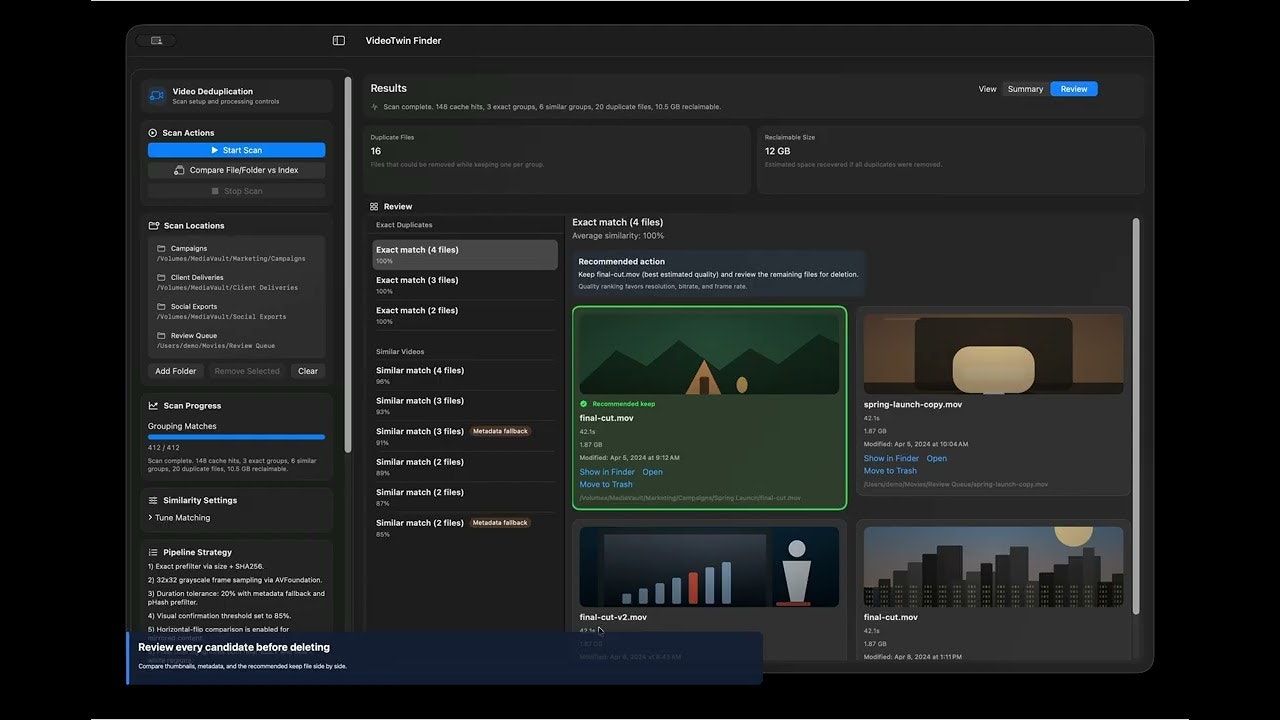
Task: Click the Recommended action info box
Action: click(x=719, y=274)
